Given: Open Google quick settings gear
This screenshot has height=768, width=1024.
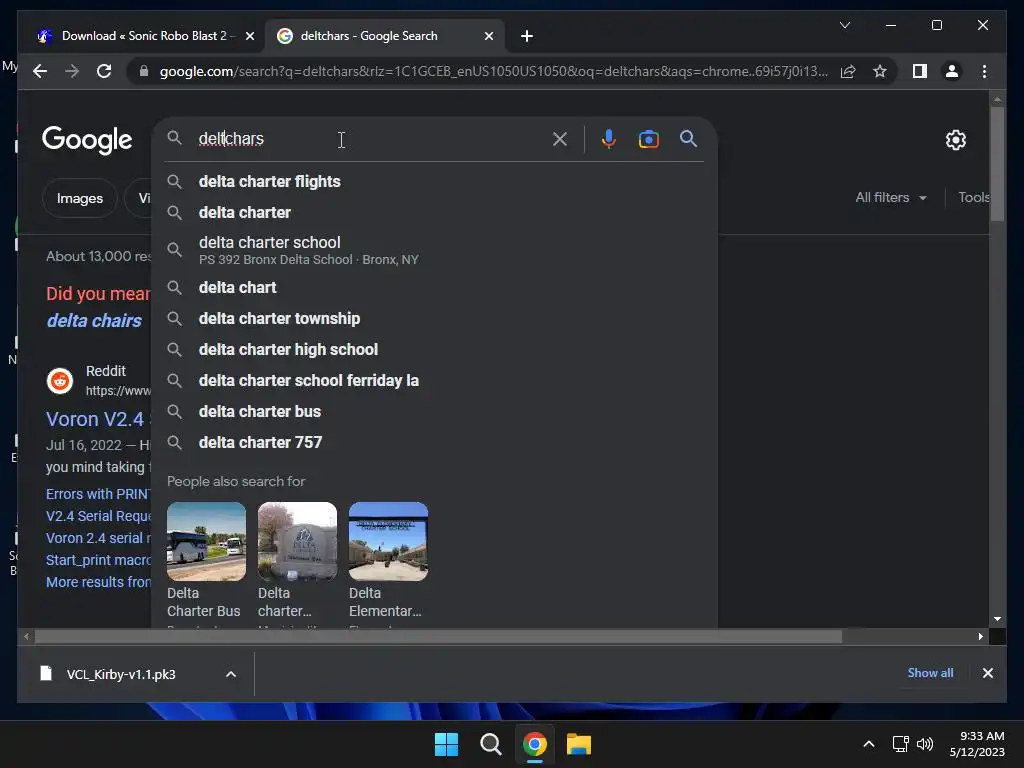Looking at the screenshot, I should [955, 140].
